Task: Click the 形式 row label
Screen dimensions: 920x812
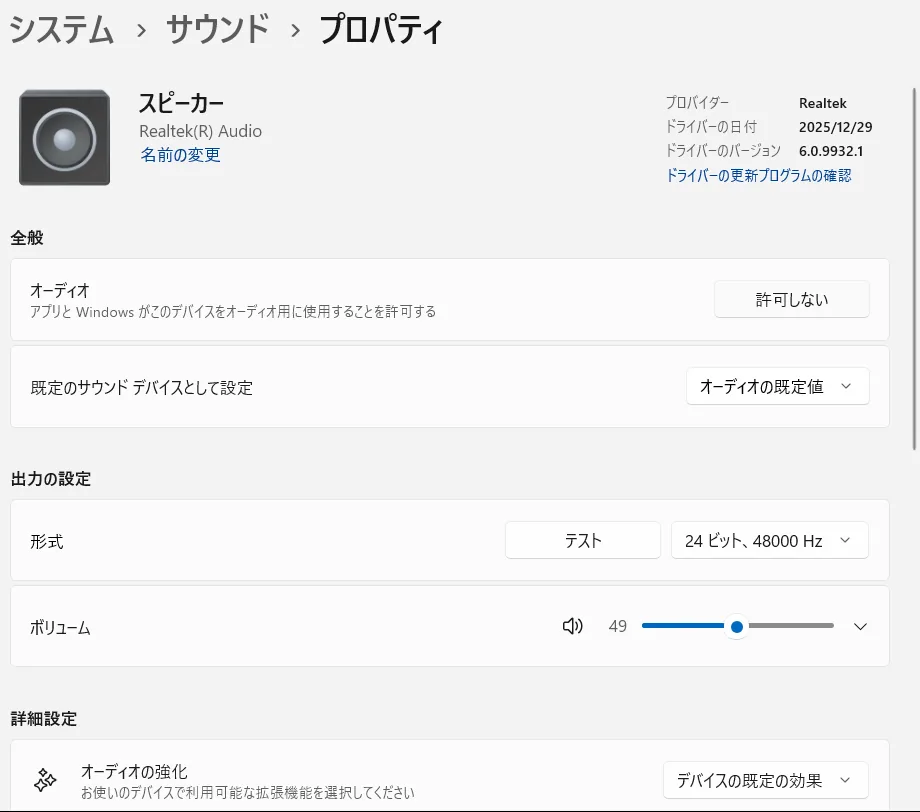Action: coord(47,541)
